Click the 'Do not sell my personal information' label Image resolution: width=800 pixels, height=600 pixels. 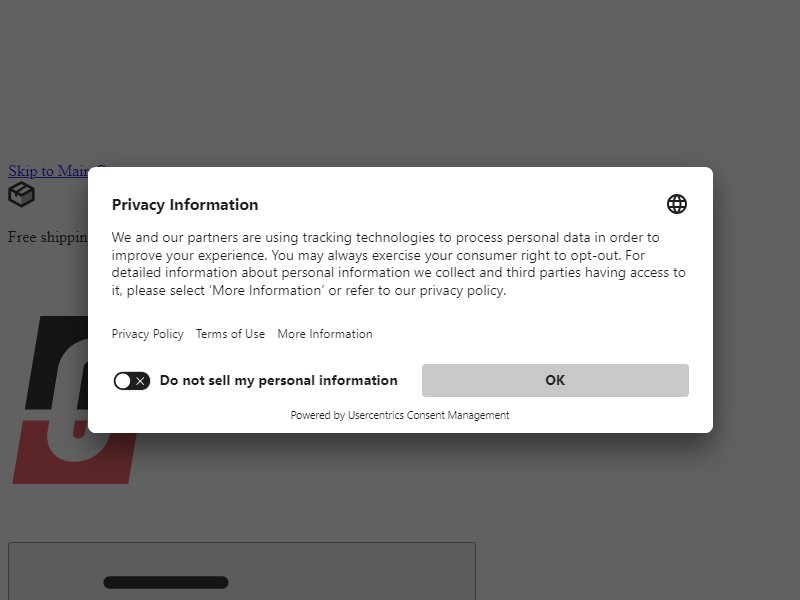(279, 381)
